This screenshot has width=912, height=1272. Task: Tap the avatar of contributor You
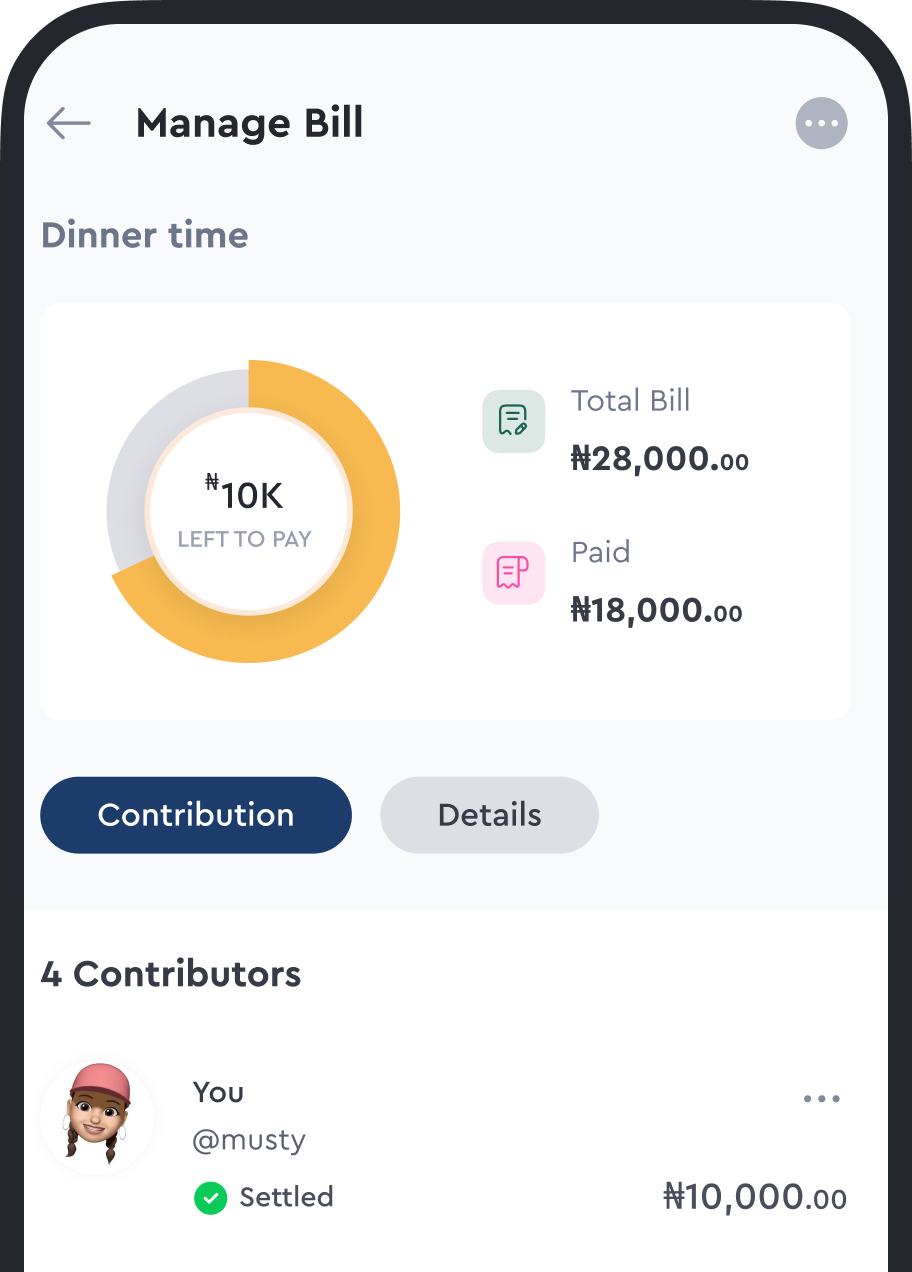(x=97, y=1116)
